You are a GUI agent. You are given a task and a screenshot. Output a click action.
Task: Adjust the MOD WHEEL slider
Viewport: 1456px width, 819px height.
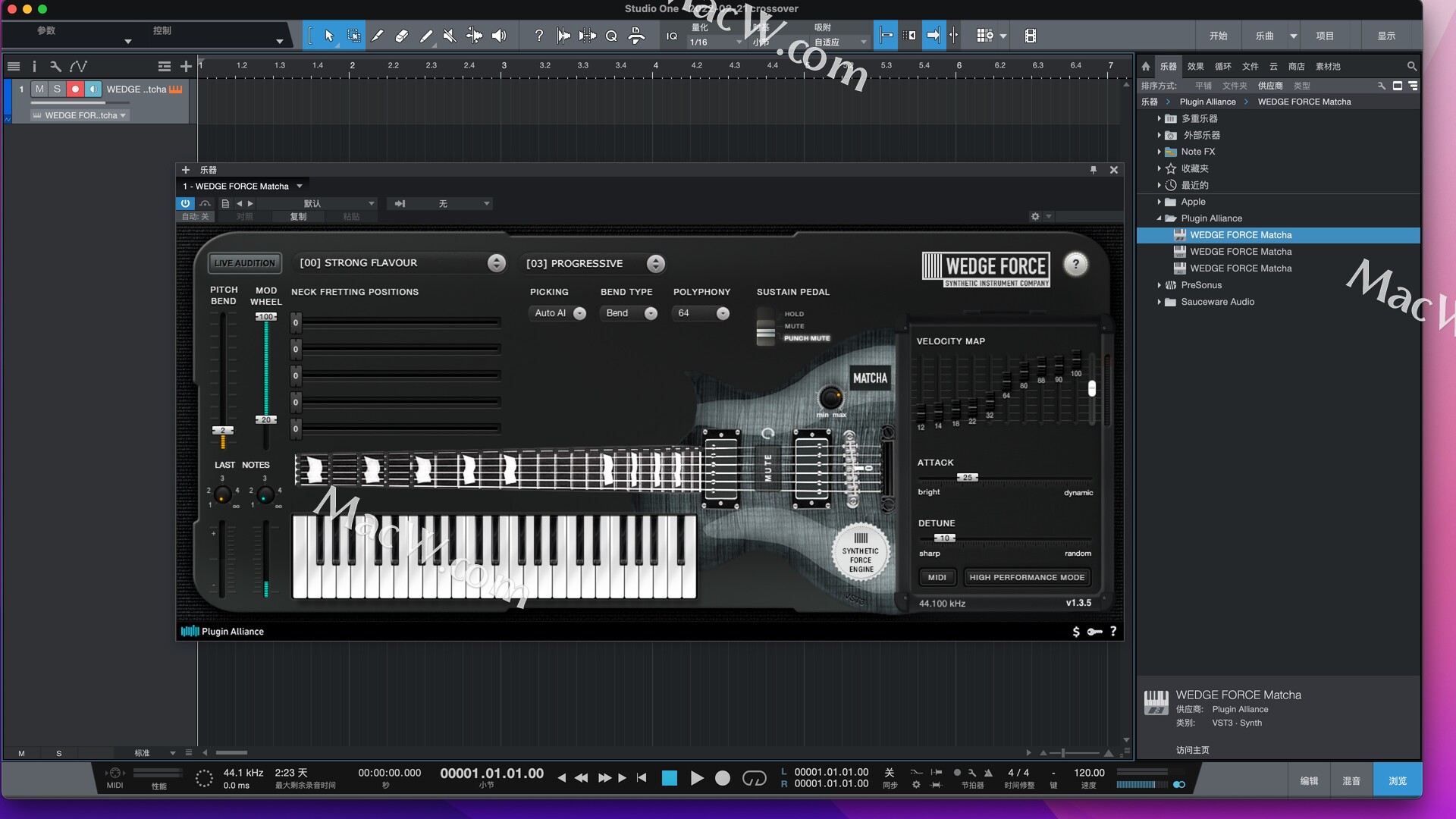(265, 368)
